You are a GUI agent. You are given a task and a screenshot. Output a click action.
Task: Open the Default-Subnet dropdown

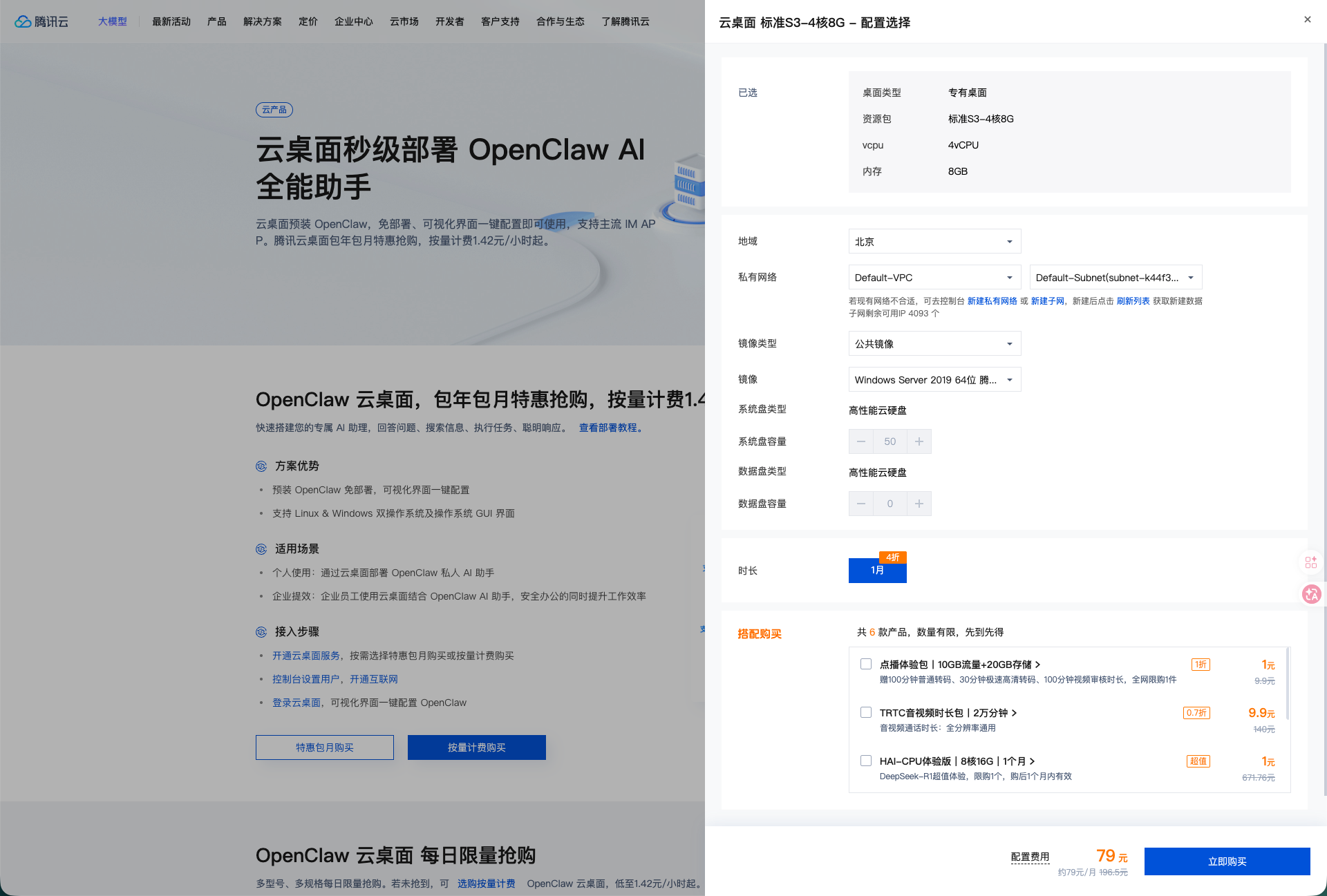click(1115, 278)
